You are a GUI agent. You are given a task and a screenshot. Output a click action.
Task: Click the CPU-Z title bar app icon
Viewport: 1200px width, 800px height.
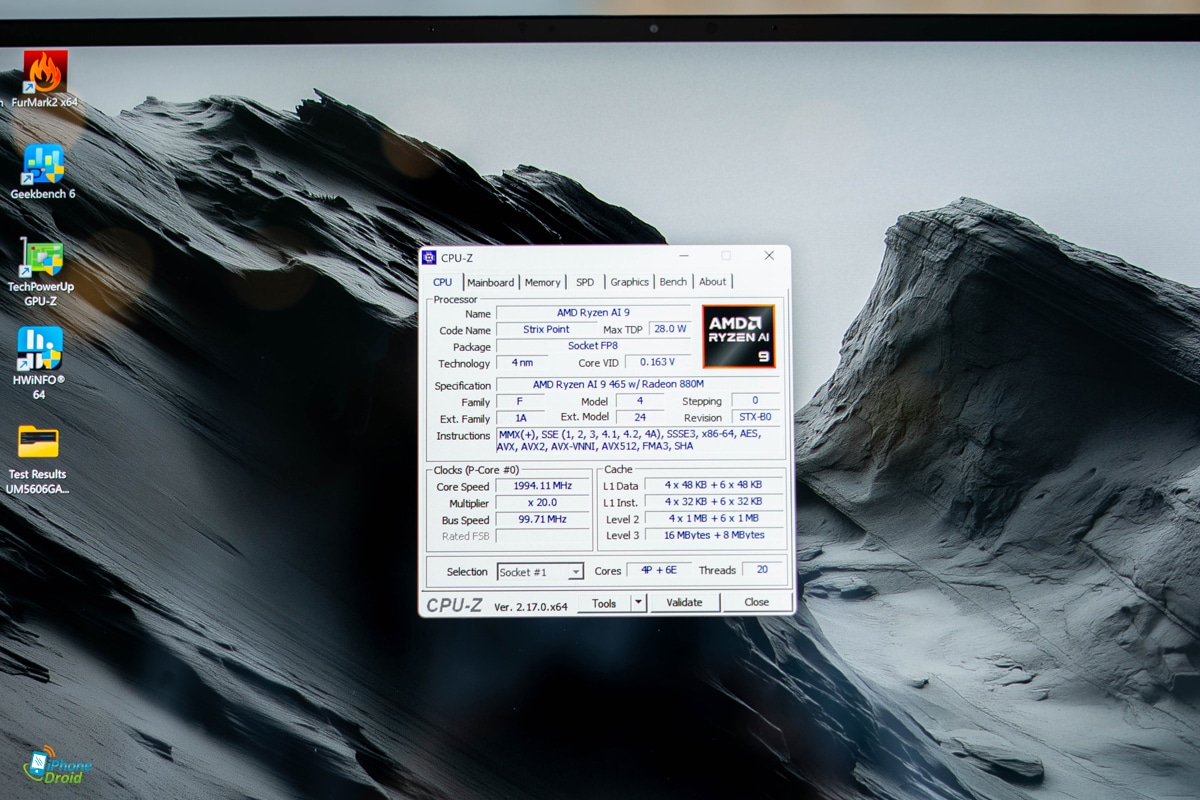point(429,258)
